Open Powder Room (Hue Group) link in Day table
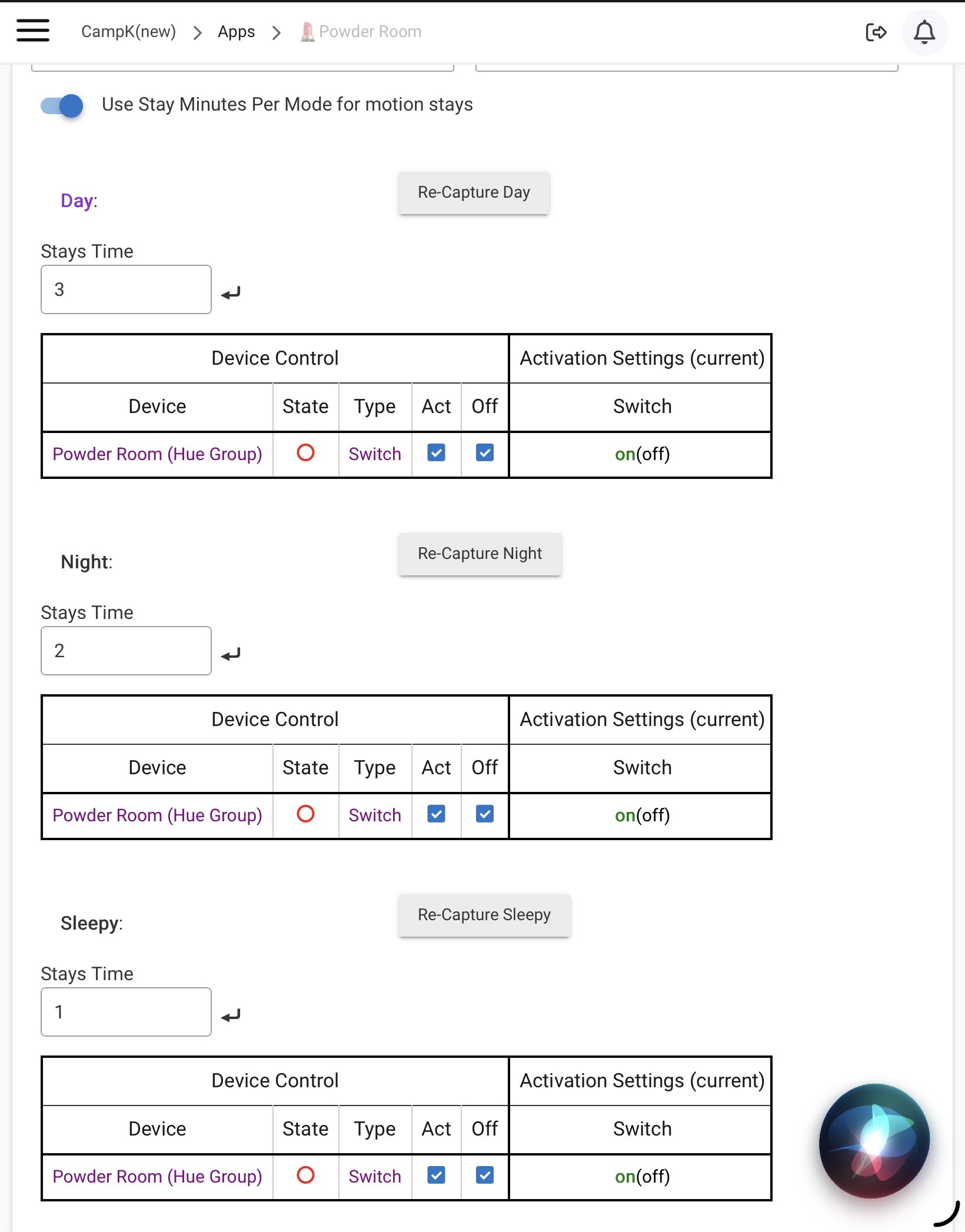965x1232 pixels. pyautogui.click(x=157, y=454)
